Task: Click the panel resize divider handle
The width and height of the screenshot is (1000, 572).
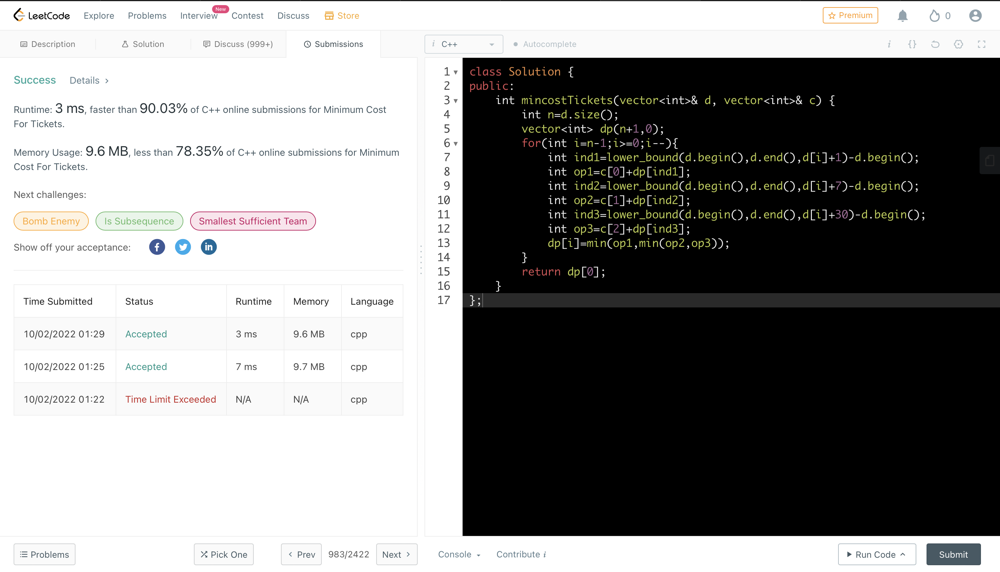Action: (x=421, y=260)
